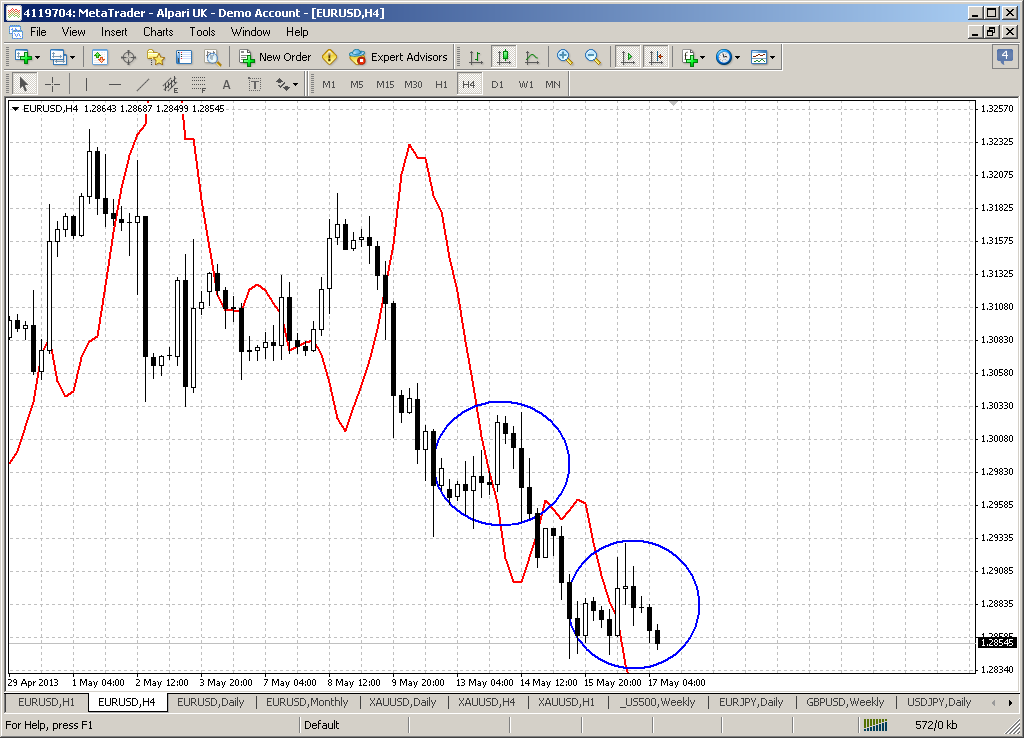This screenshot has height=738, width=1024.
Task: Expand the Periods dropdown arrow
Action: coord(737,57)
